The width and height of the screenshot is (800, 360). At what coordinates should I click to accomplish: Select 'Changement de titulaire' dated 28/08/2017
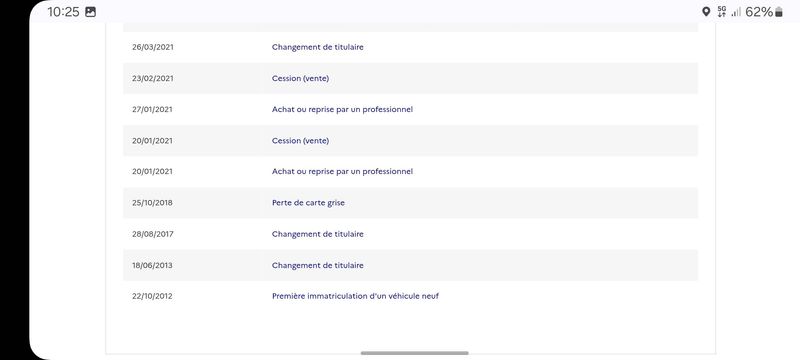coord(318,234)
